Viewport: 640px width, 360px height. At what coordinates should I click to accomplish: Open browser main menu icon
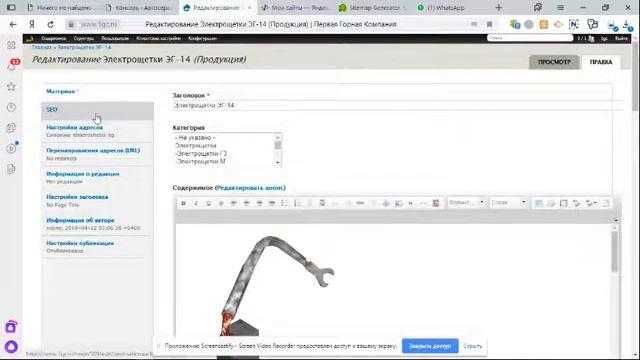[560, 7]
